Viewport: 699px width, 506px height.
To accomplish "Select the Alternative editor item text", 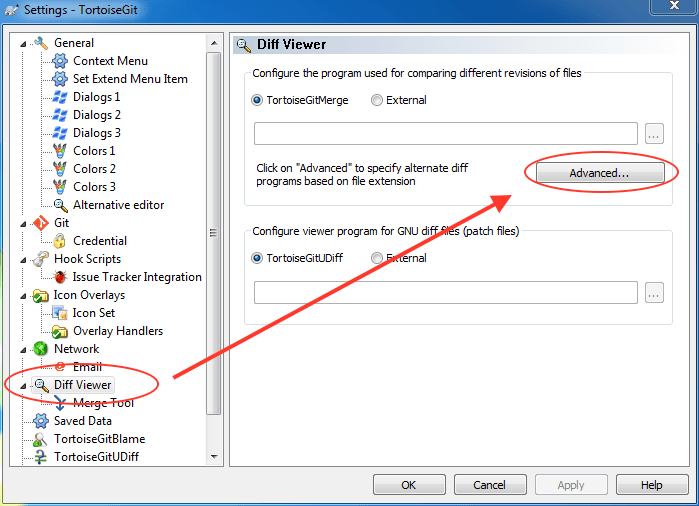I will pos(119,205).
